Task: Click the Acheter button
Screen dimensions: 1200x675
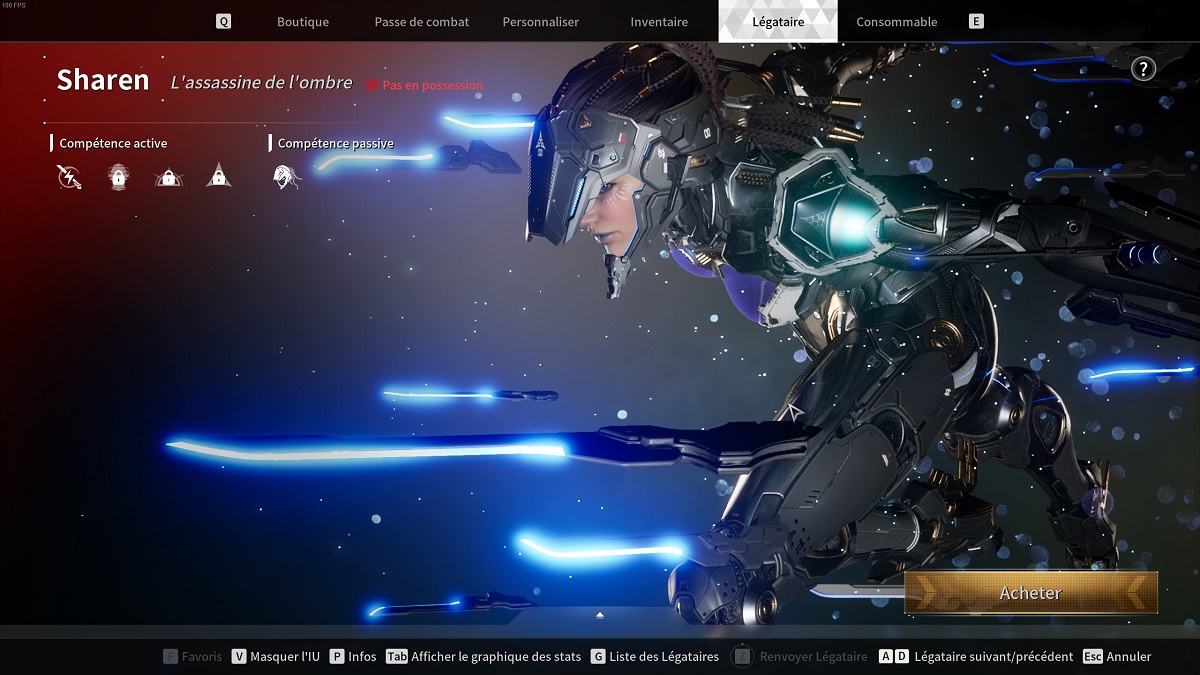Action: coord(1030,592)
